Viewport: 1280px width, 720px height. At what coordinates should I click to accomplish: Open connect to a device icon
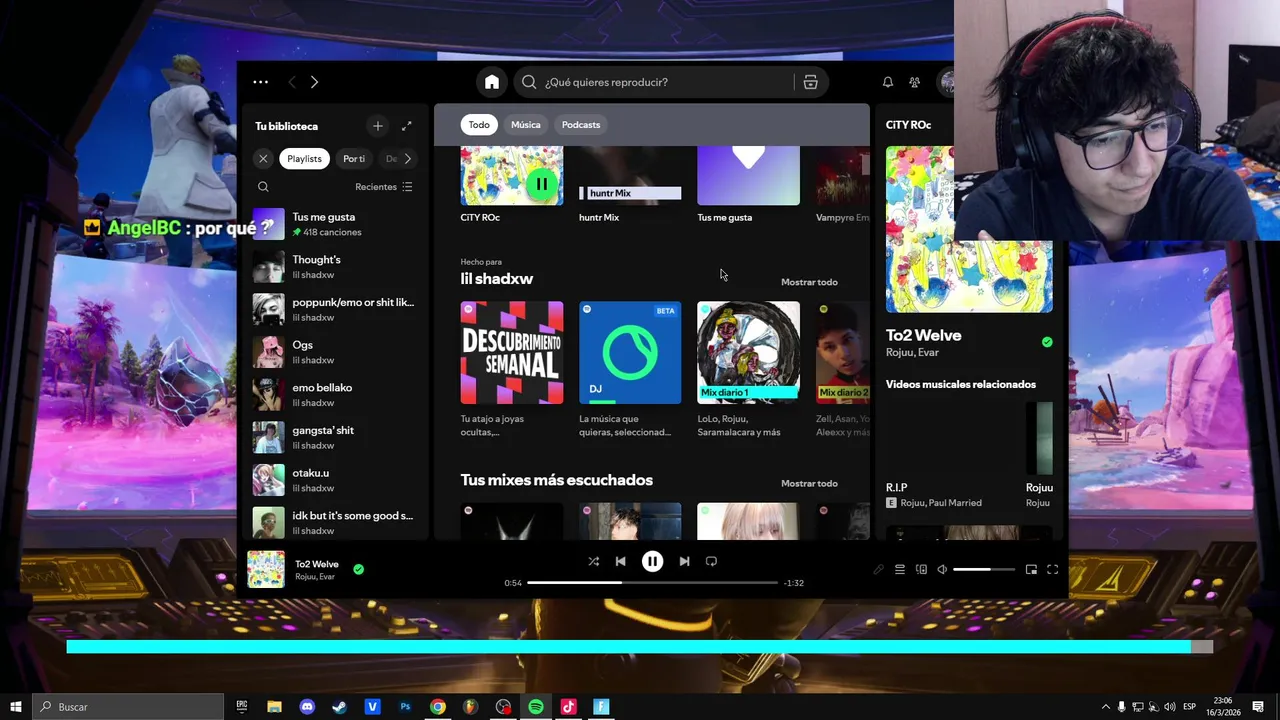coord(921,570)
